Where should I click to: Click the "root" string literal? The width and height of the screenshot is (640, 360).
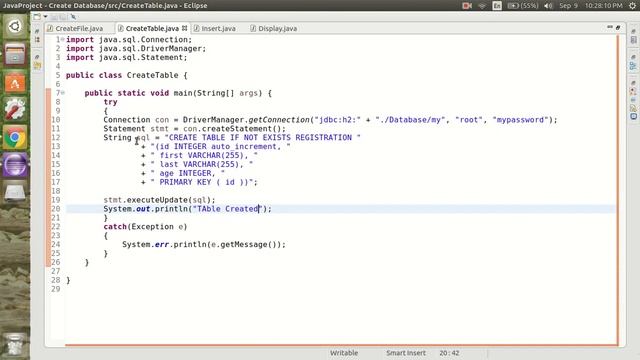point(469,120)
